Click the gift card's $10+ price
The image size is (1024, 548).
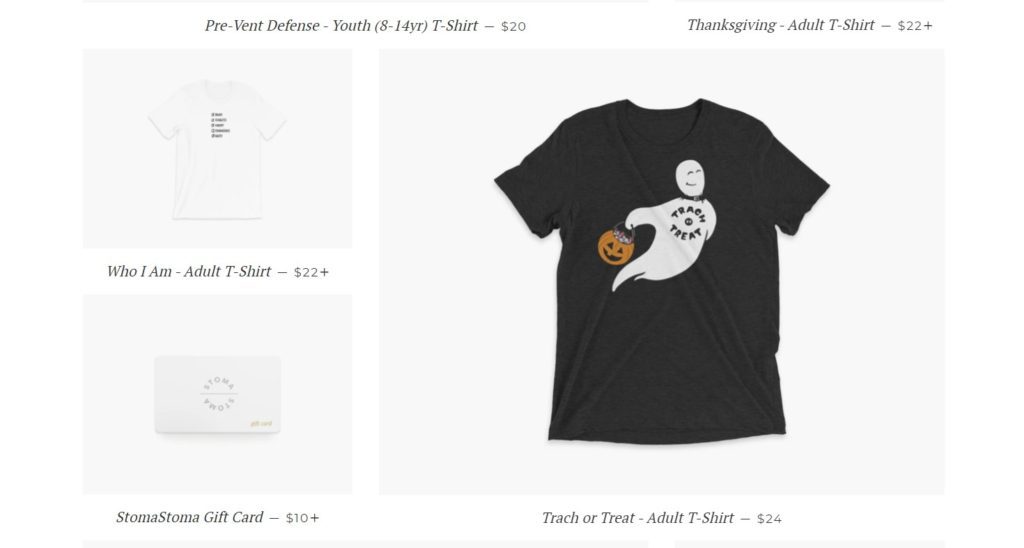(303, 518)
